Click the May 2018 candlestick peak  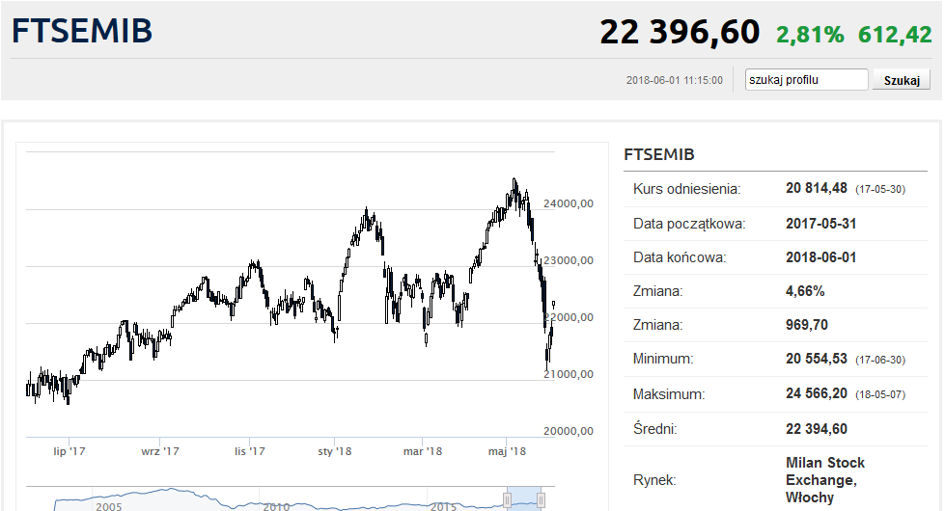(514, 181)
